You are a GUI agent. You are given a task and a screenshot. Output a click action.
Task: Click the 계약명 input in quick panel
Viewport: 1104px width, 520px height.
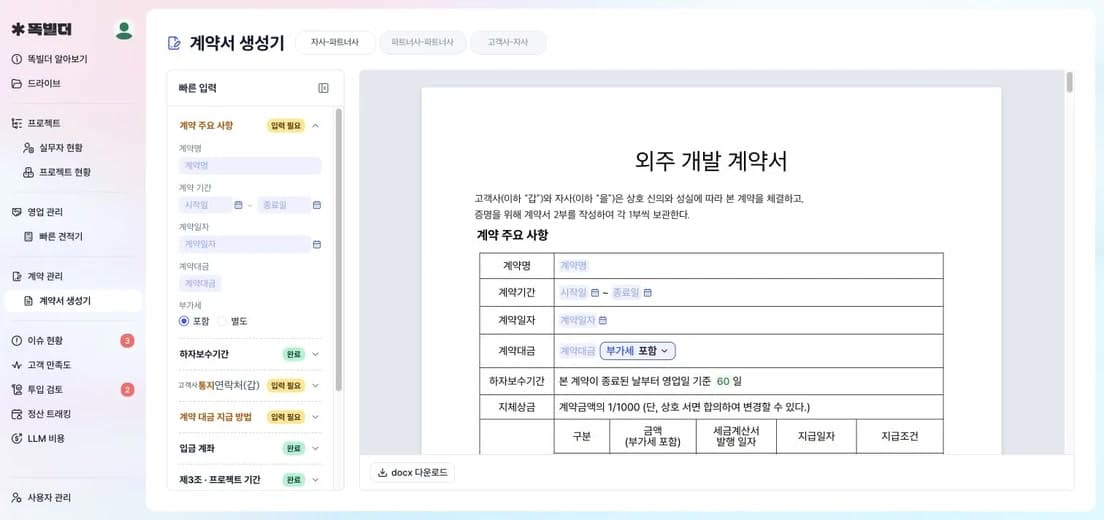click(x=249, y=165)
